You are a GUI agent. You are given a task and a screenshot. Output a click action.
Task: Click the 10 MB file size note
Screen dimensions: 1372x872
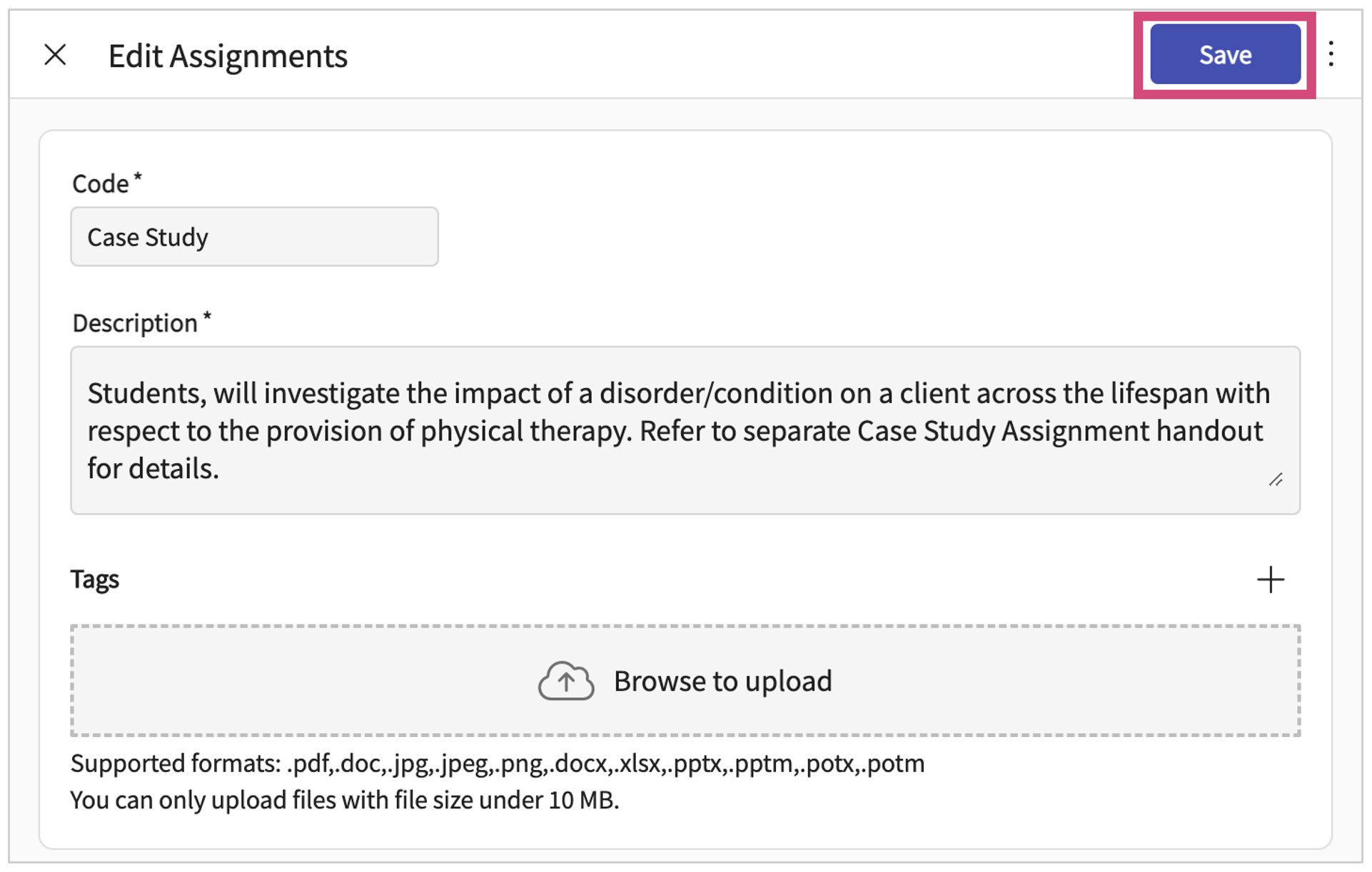click(x=345, y=800)
